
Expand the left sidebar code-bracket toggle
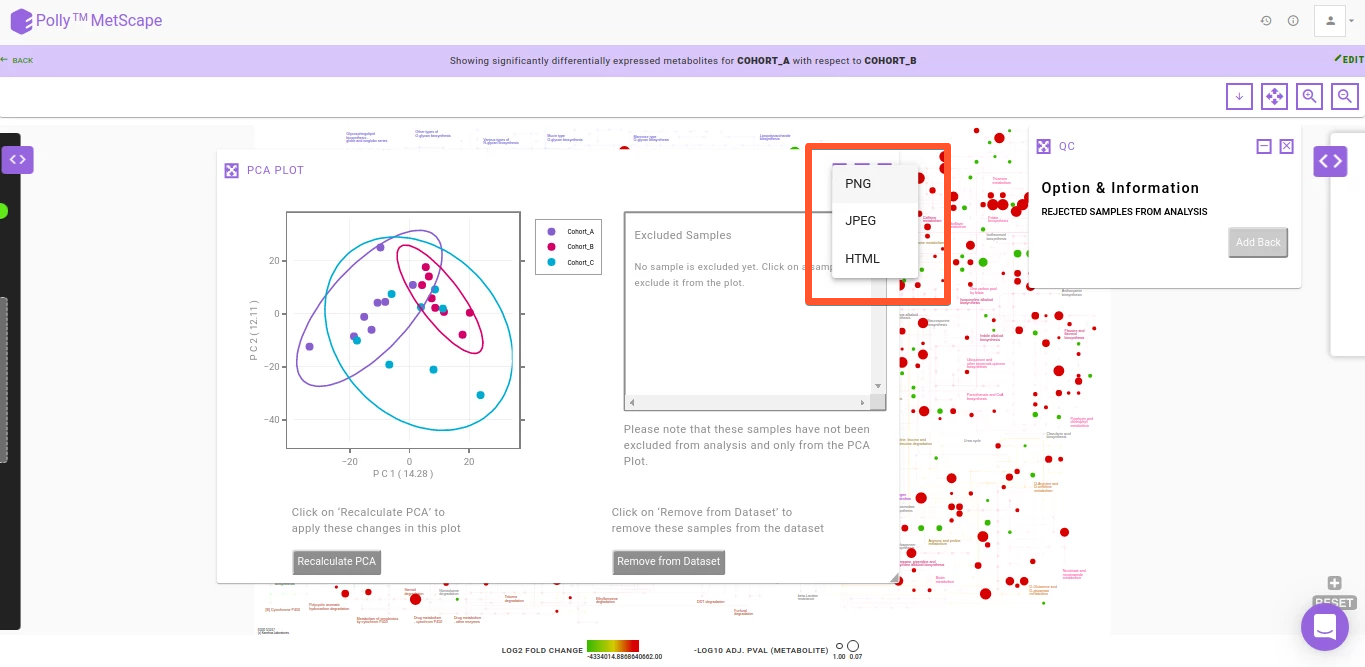click(x=18, y=160)
